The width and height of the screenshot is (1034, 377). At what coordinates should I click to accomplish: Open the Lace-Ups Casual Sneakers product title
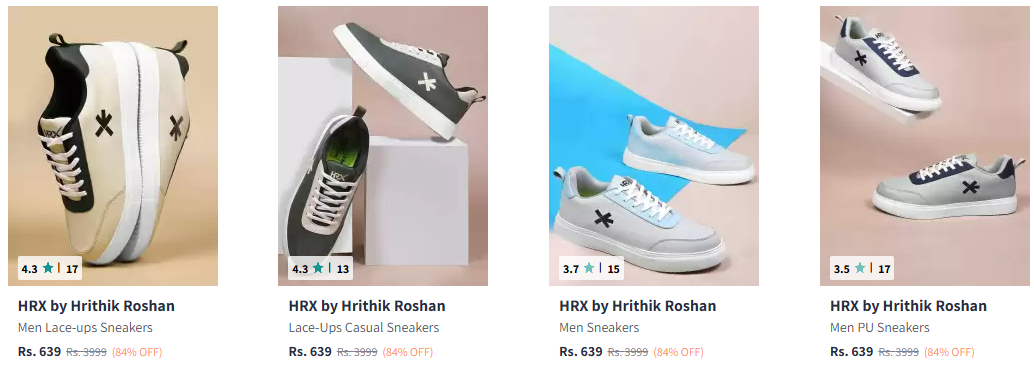tap(364, 328)
